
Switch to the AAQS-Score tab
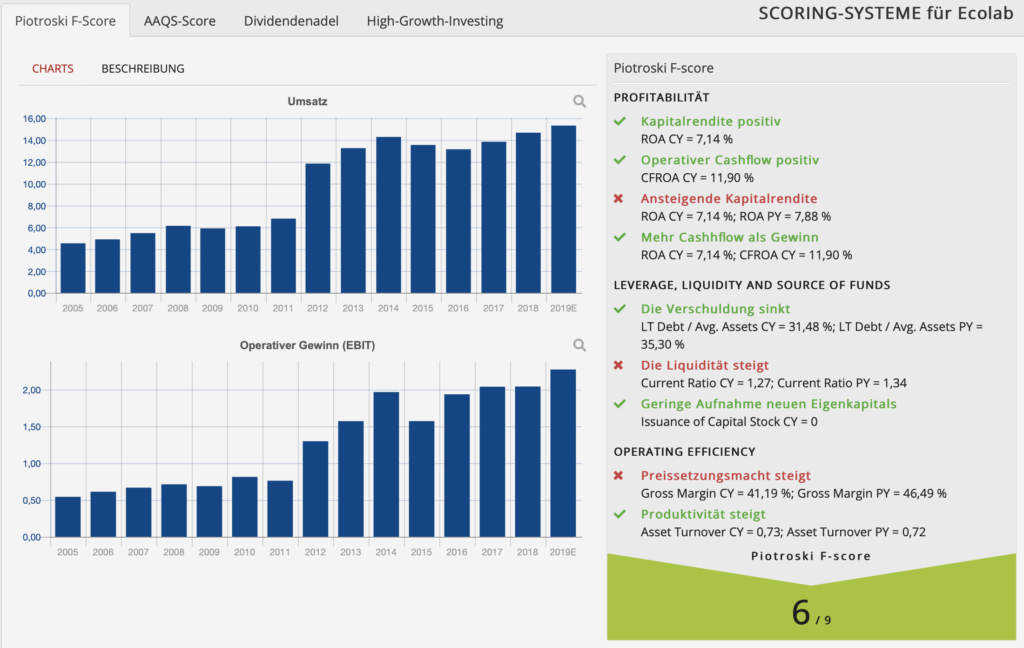click(180, 21)
